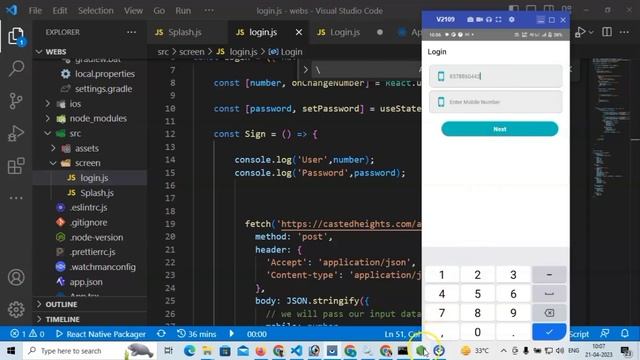640x360 pixels.
Task: Open the Source Control view
Action: tap(16, 101)
